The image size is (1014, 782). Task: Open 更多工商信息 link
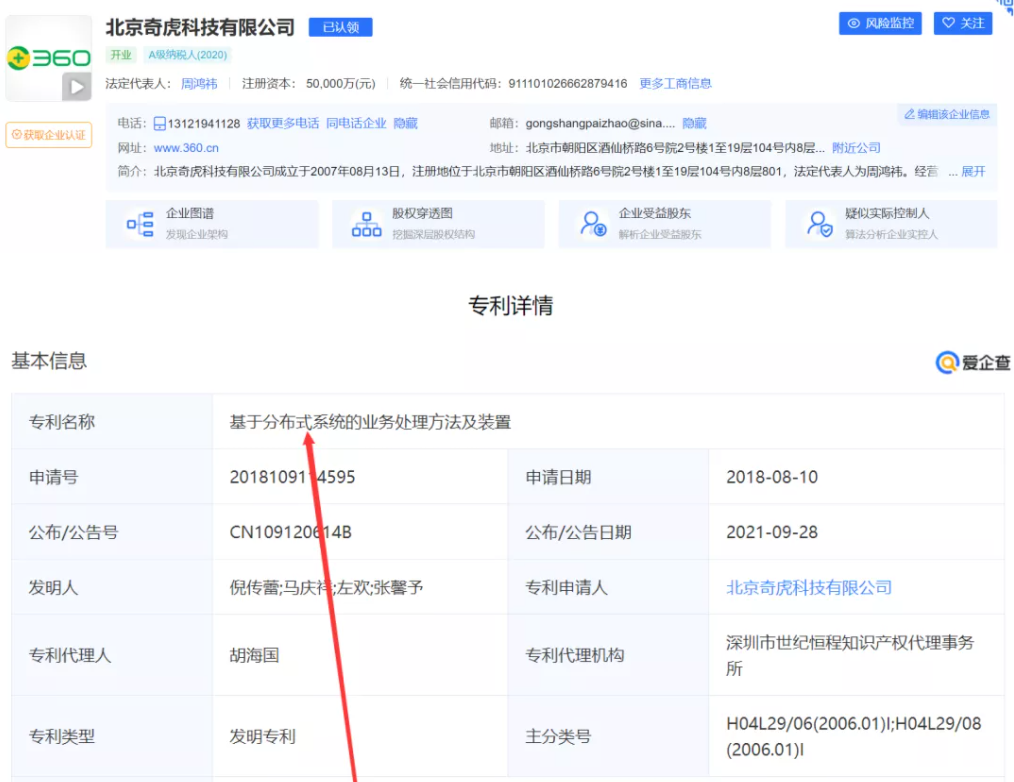(x=675, y=83)
